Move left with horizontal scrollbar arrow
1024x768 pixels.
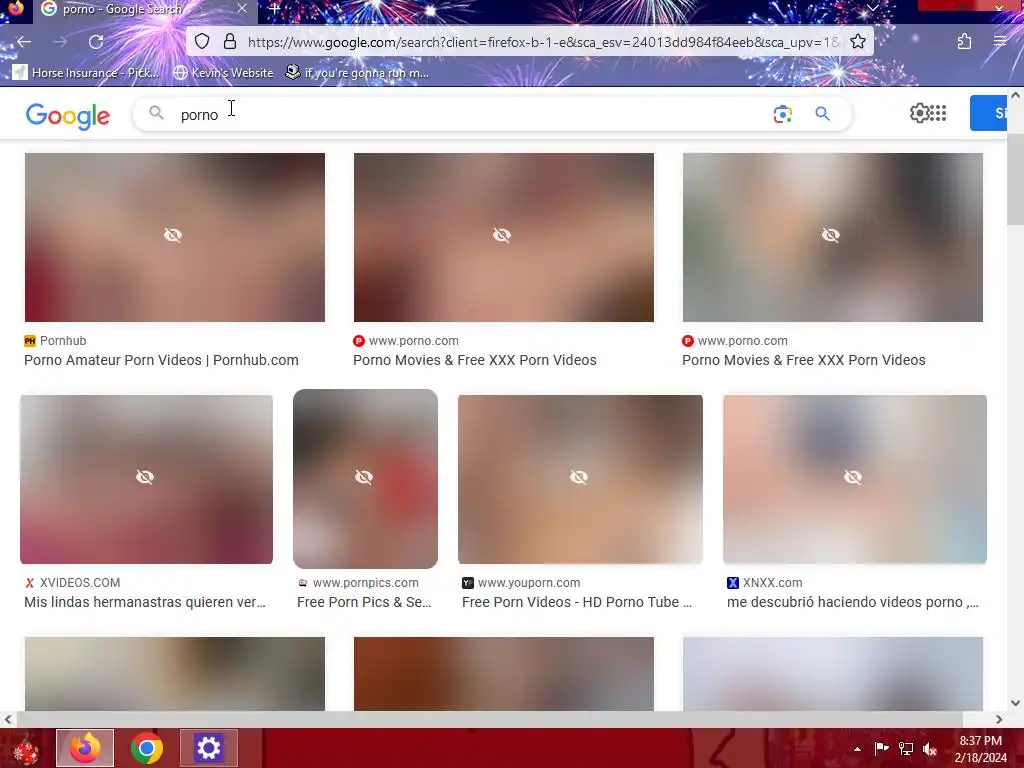pos(8,719)
